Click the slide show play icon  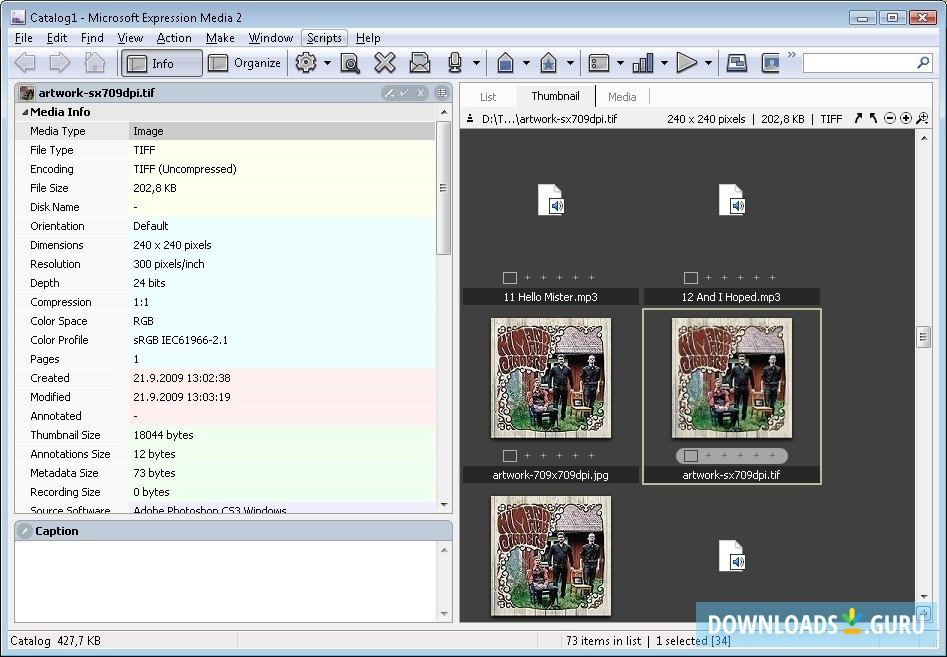(686, 63)
